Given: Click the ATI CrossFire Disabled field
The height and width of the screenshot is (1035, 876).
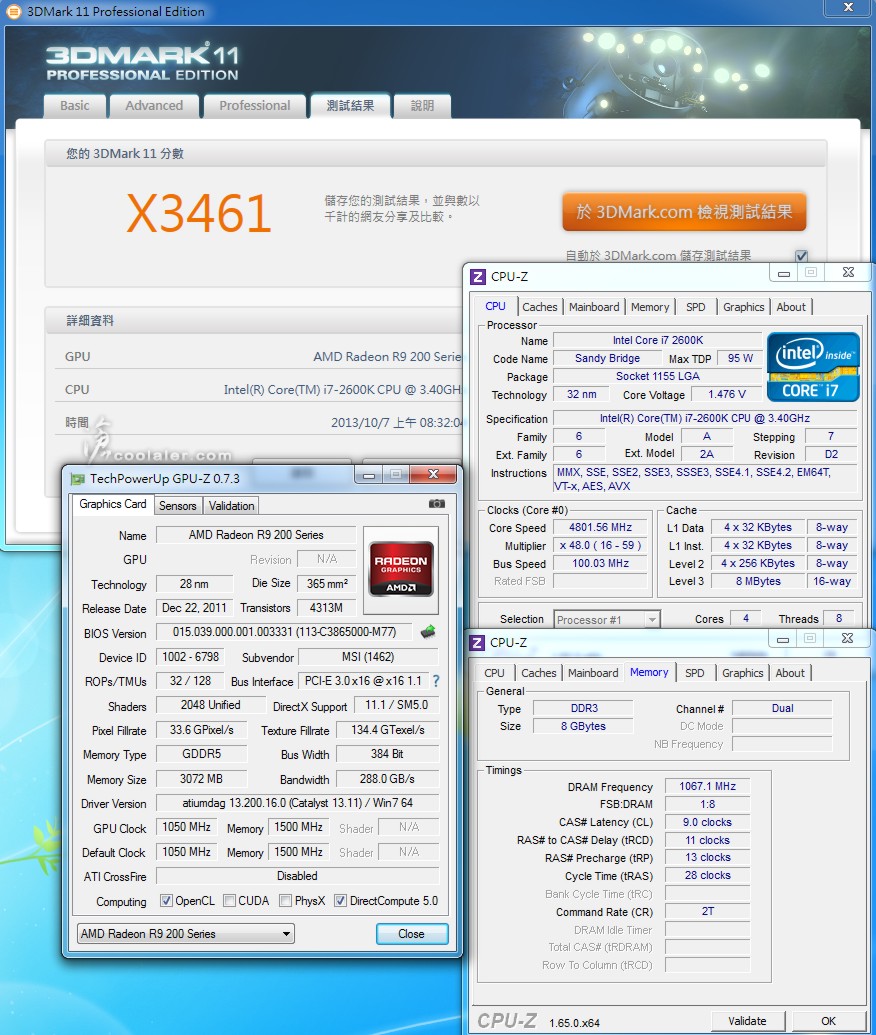Looking at the screenshot, I should coord(298,876).
